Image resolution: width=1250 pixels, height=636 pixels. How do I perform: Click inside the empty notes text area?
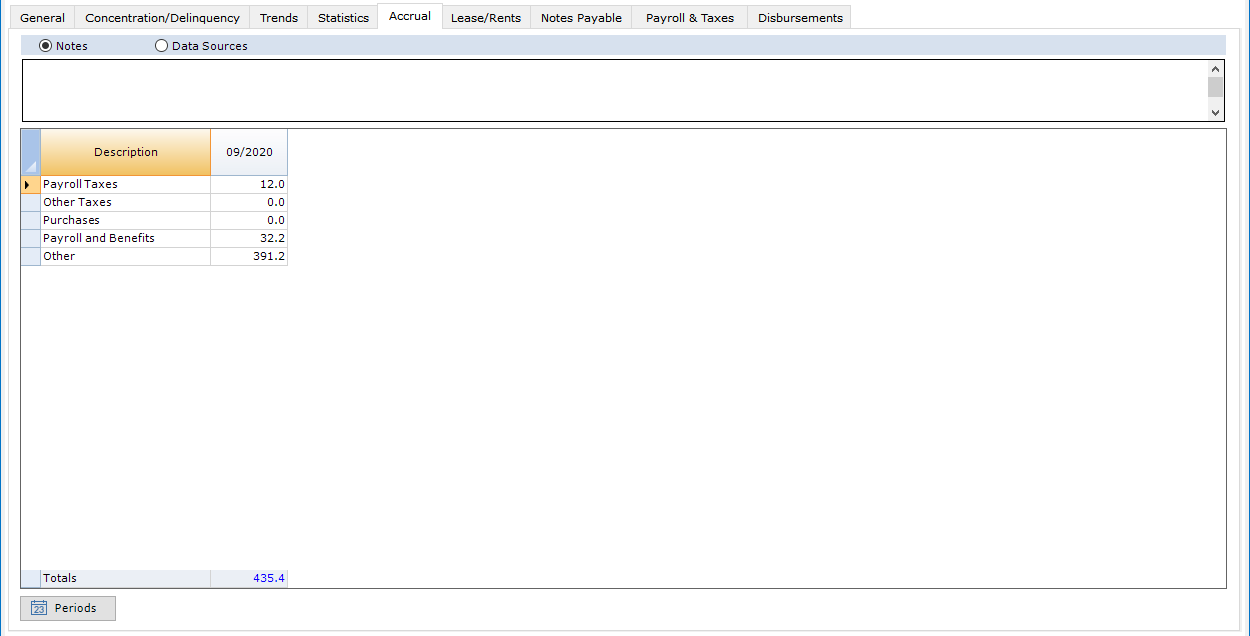[x=600, y=88]
